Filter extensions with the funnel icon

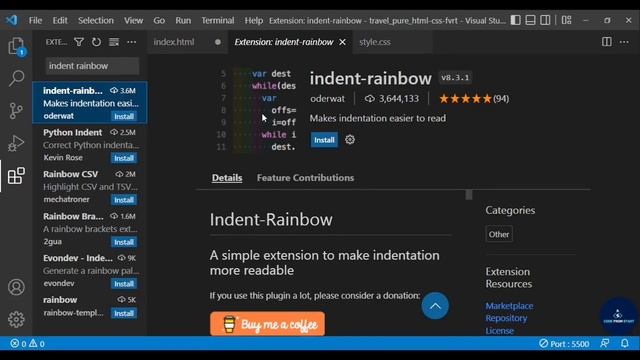click(79, 42)
